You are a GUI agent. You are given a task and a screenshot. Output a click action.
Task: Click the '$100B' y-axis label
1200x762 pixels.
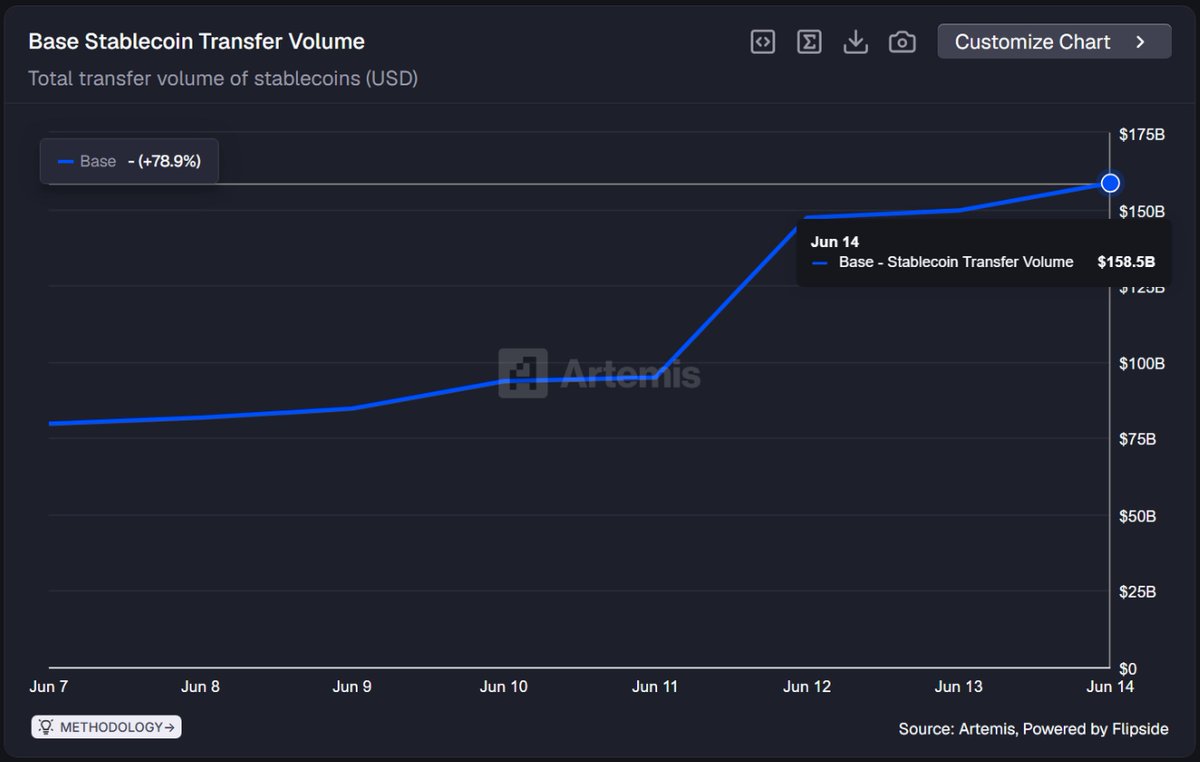pyautogui.click(x=1142, y=364)
